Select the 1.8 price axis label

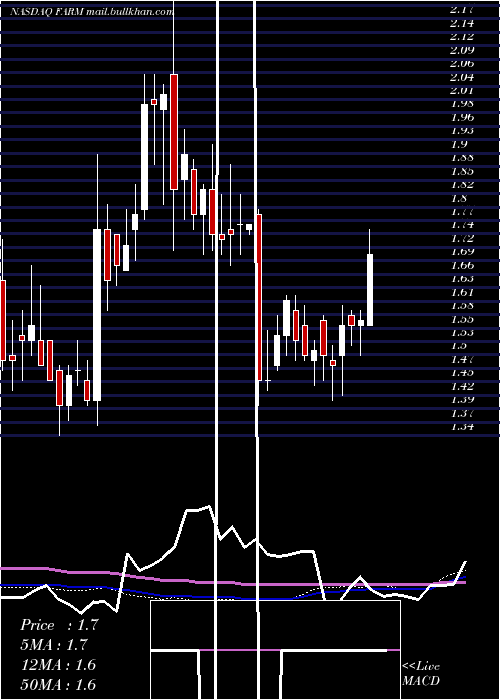tap(459, 198)
